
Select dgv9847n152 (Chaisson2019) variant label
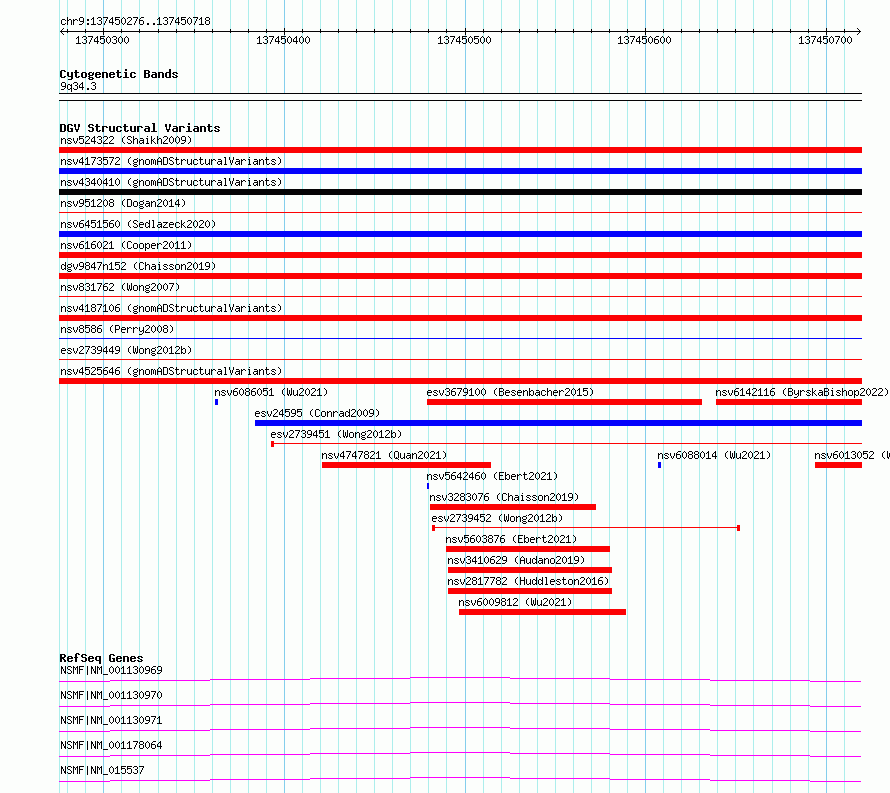(x=138, y=266)
